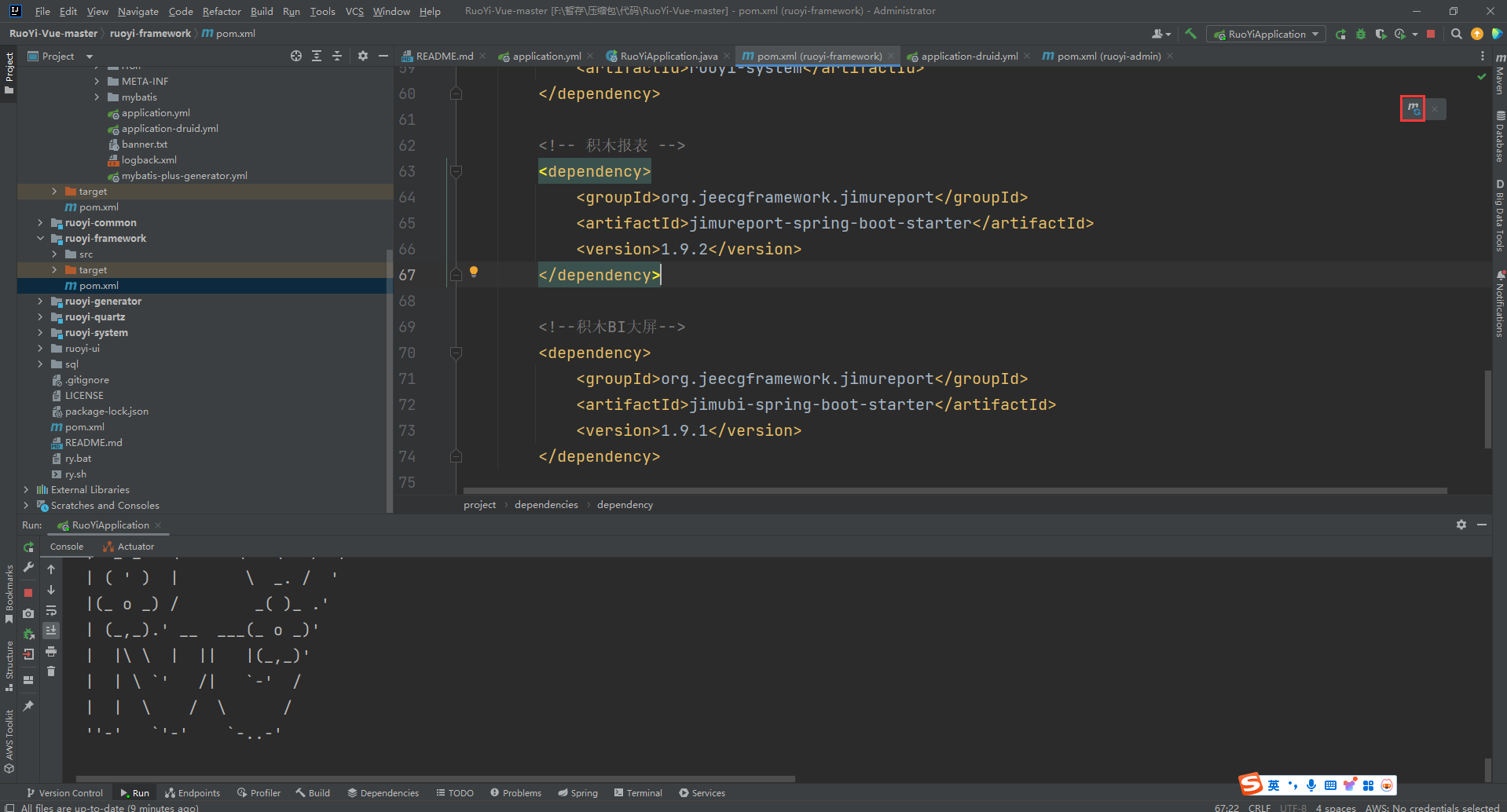The width and height of the screenshot is (1507, 812).
Task: Print console output icon
Action: [x=51, y=651]
